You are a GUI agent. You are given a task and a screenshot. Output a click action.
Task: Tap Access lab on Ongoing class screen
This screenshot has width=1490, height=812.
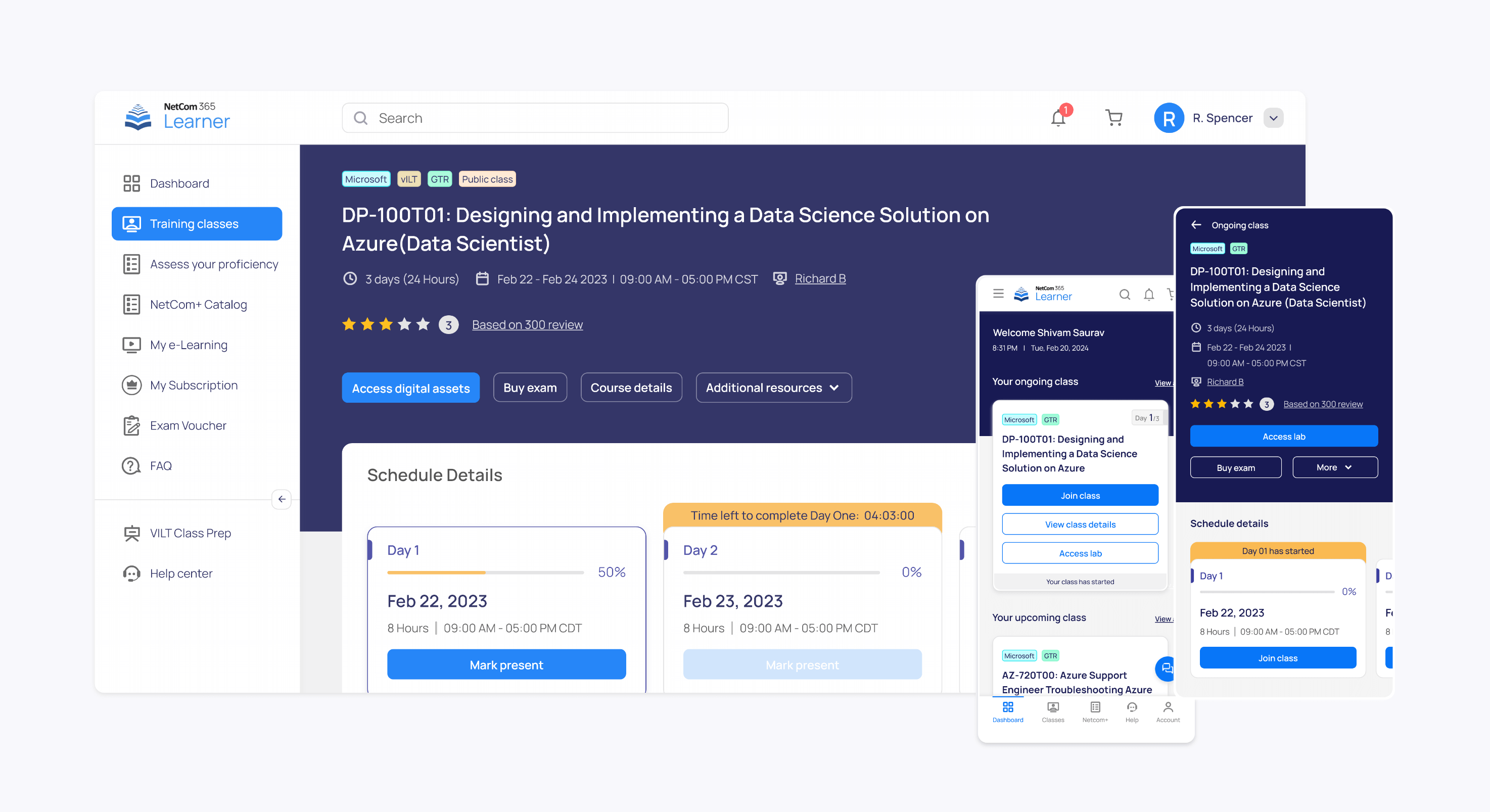[1283, 436]
